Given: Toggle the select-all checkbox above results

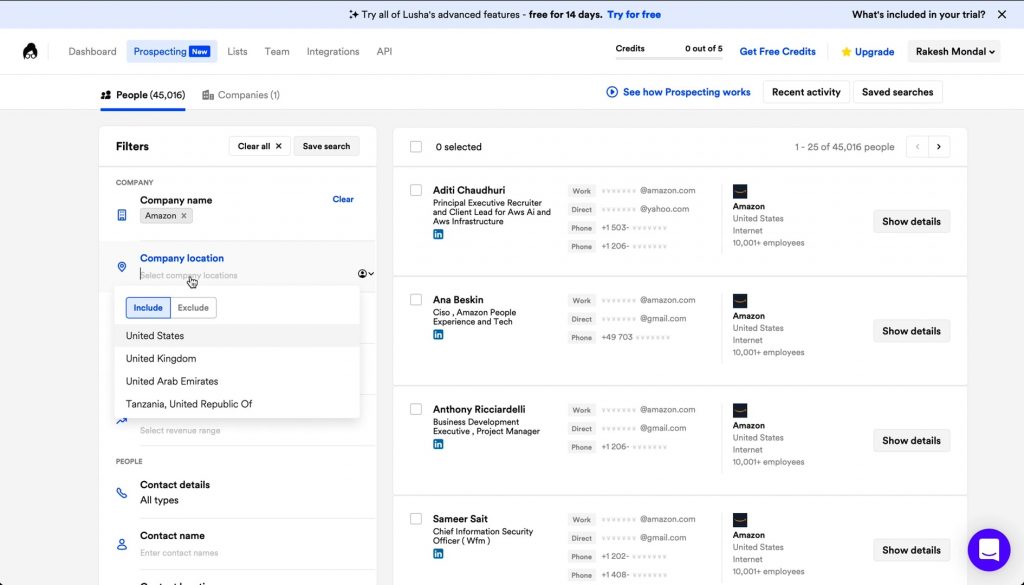Looking at the screenshot, I should [415, 146].
